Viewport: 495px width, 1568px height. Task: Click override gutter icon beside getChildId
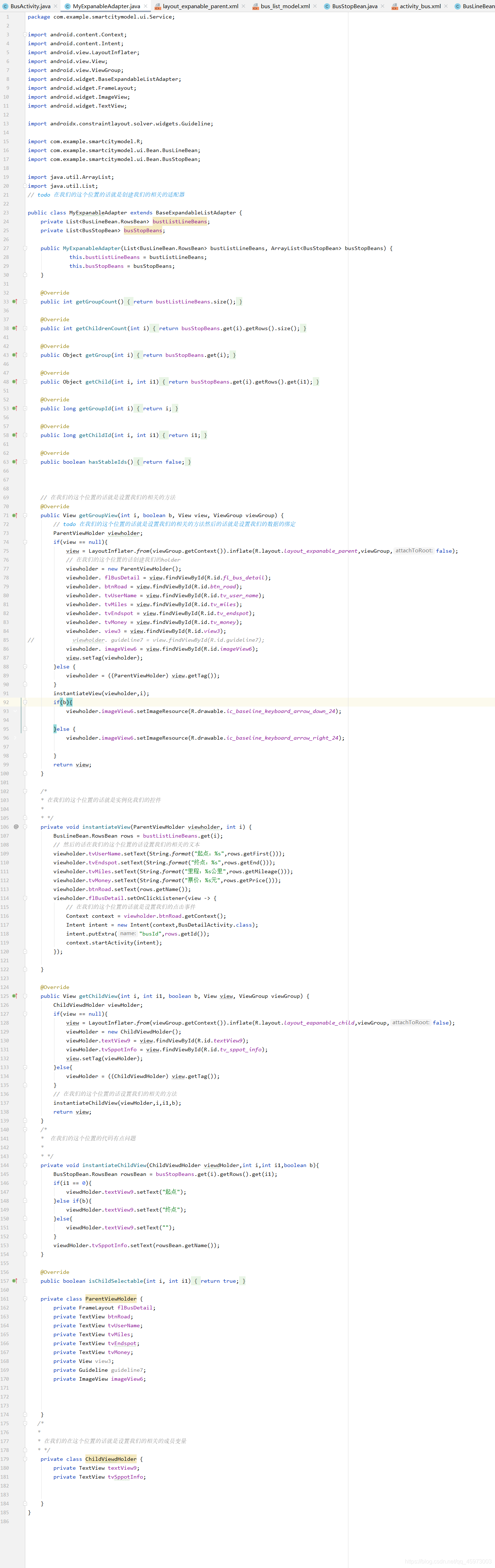coord(15,435)
